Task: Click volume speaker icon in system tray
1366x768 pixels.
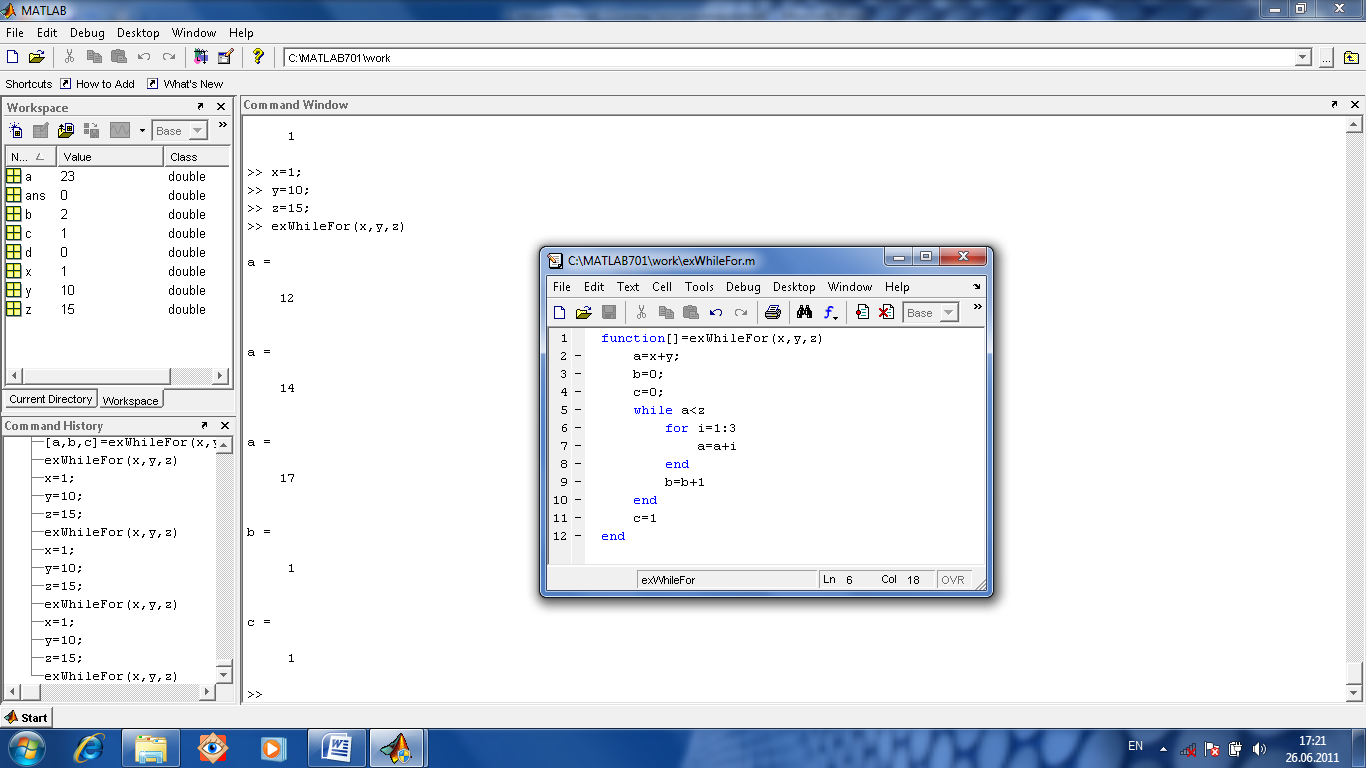Action: click(x=1259, y=749)
